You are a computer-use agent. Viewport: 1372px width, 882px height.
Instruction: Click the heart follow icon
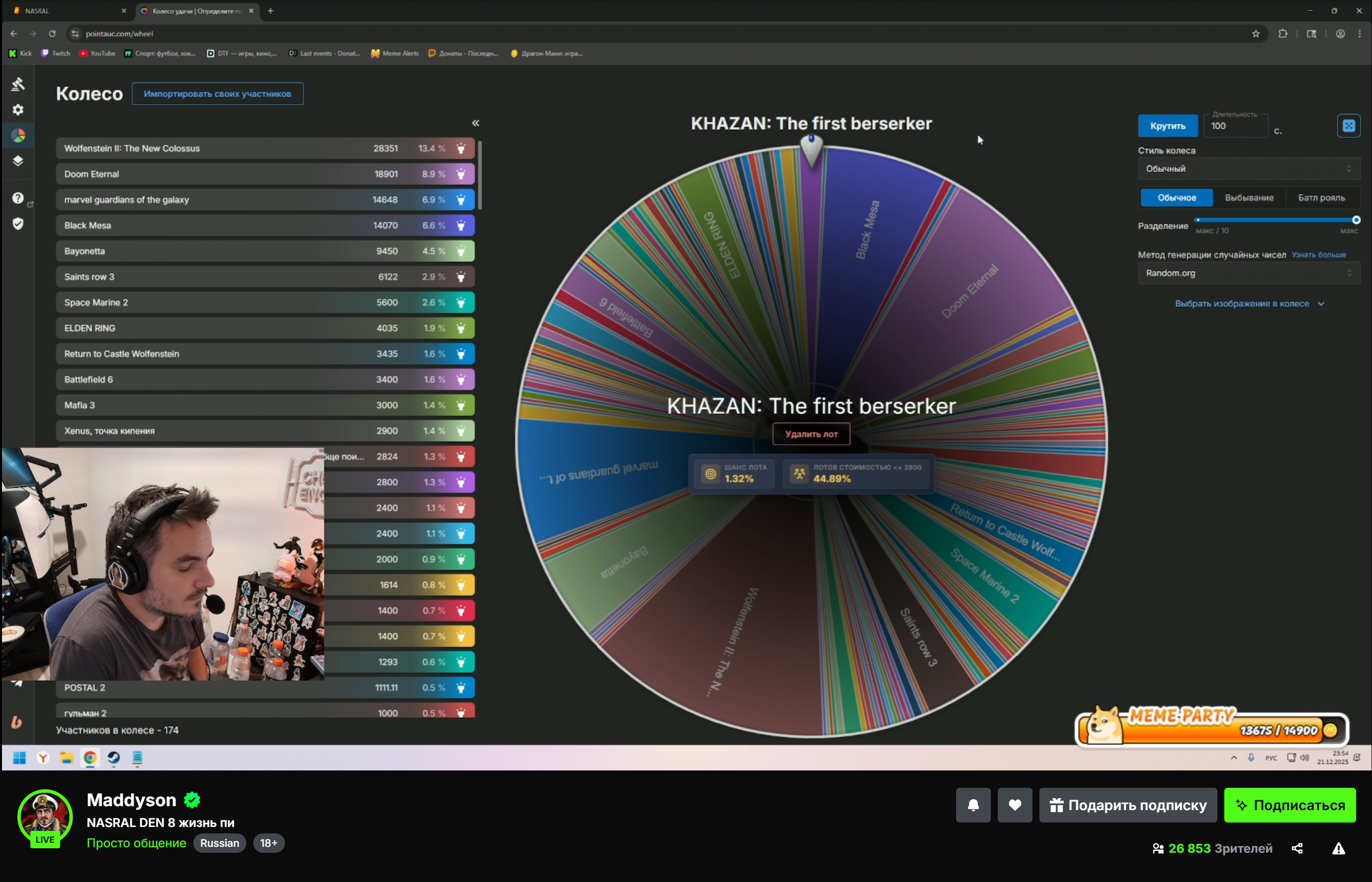point(1015,805)
